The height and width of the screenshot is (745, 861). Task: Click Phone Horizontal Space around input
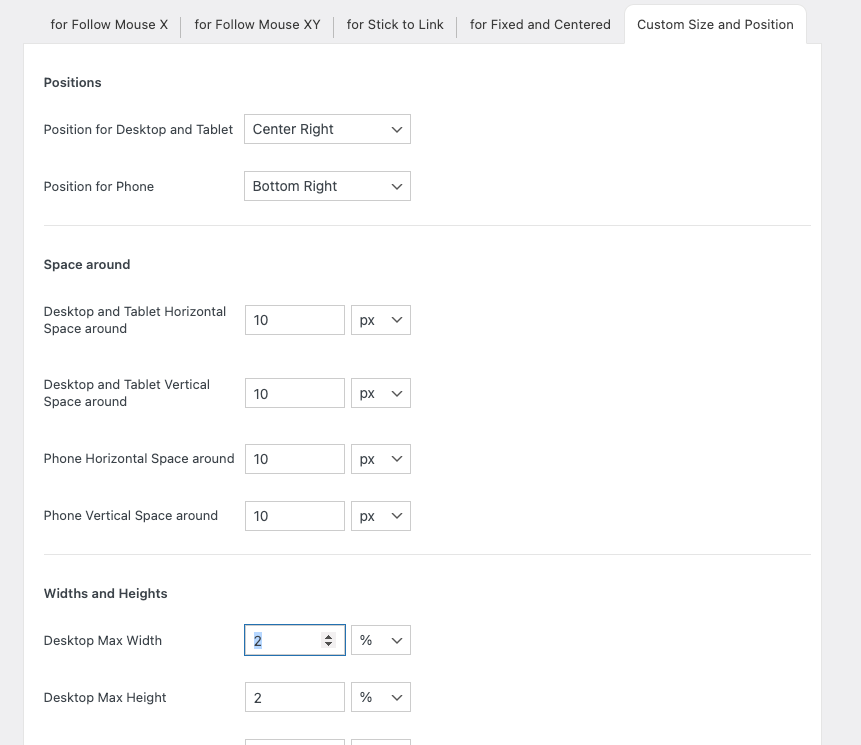[294, 459]
